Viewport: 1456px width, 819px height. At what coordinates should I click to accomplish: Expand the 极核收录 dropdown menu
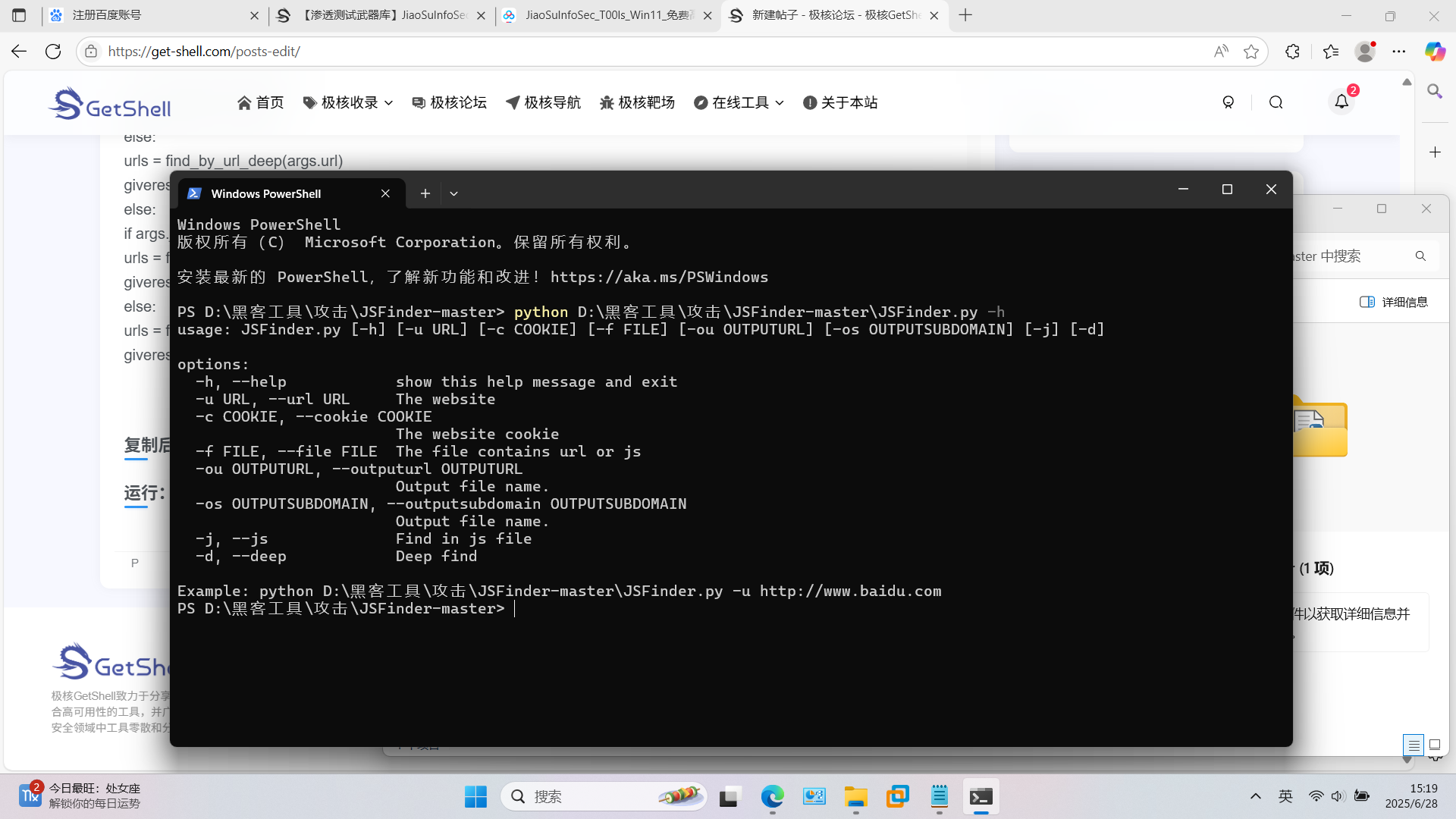[348, 102]
